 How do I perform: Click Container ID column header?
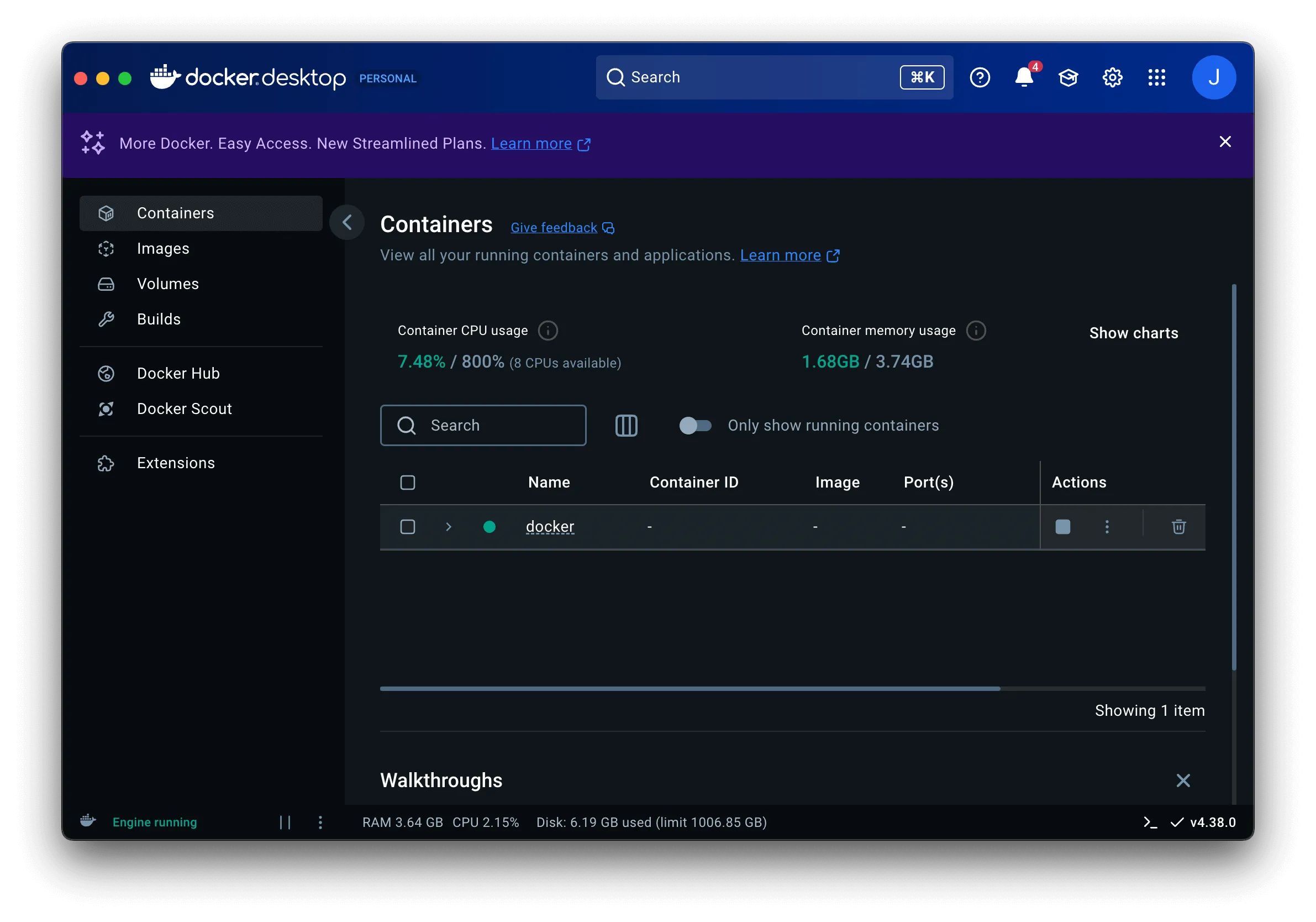pos(693,483)
